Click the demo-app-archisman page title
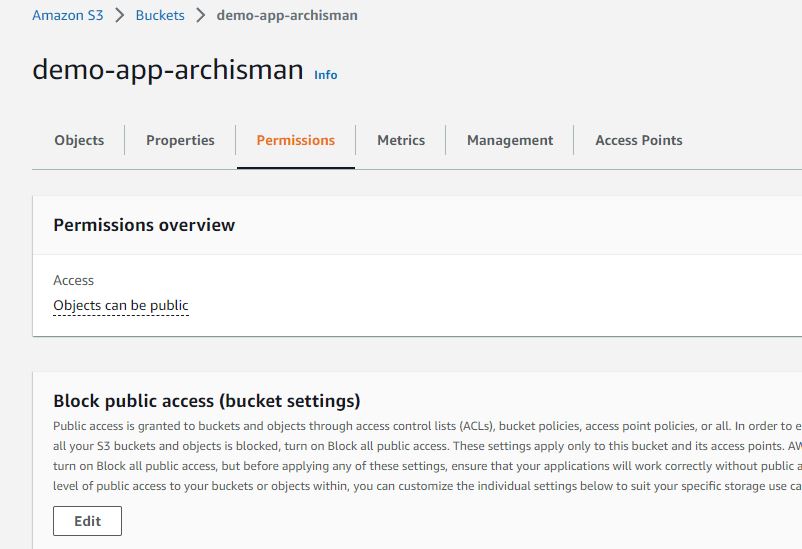Screen dimensions: 802x549 point(168,70)
